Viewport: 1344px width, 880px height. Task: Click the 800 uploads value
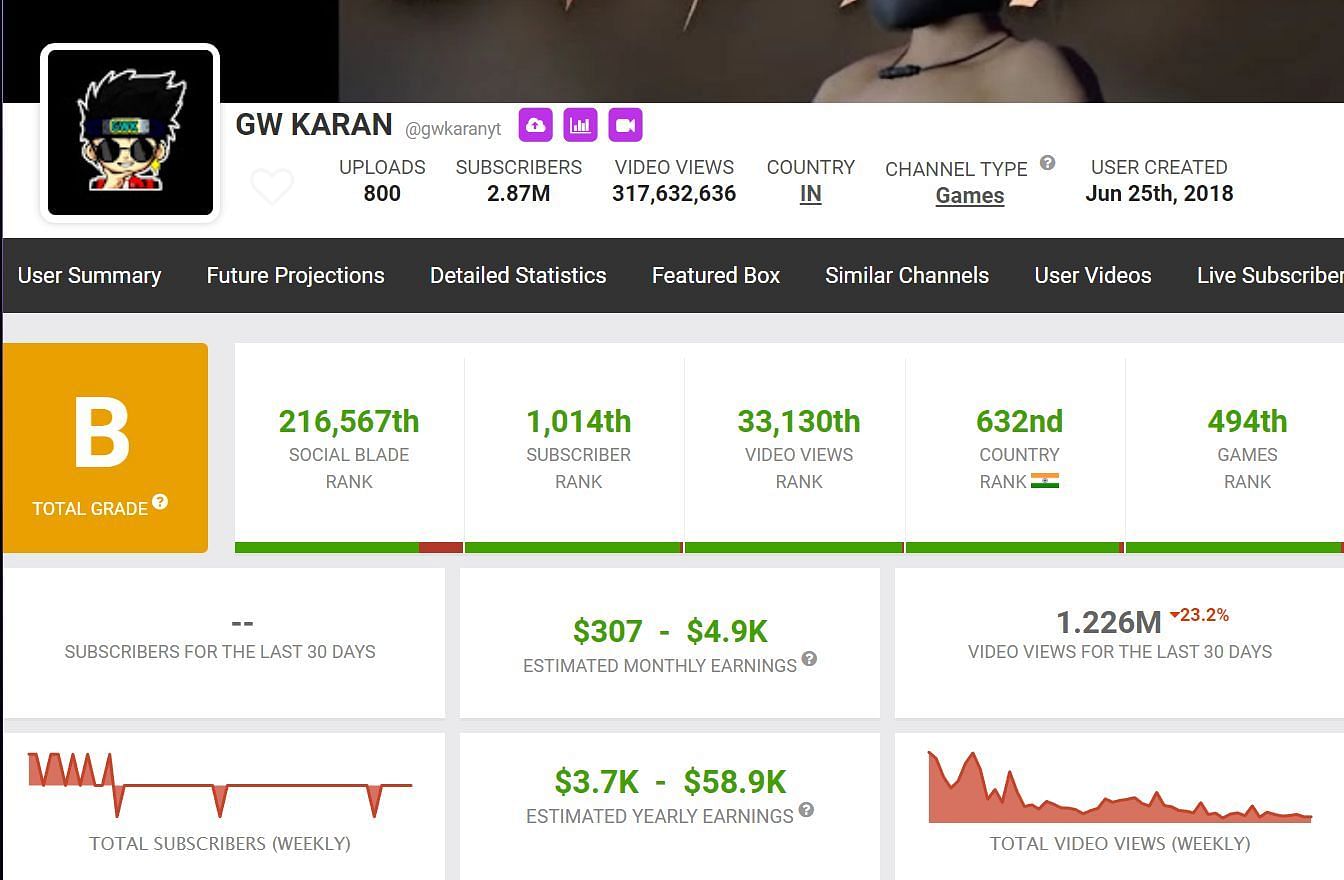(x=382, y=194)
